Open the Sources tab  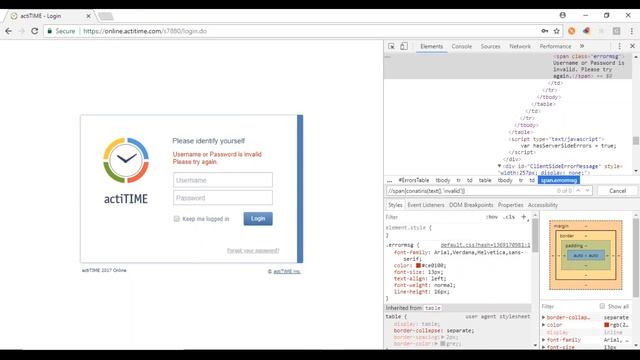(490, 46)
